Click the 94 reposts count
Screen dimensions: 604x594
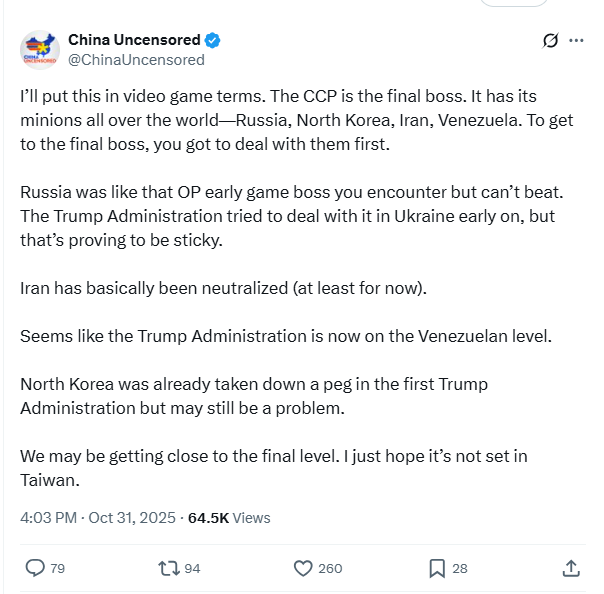(192, 568)
